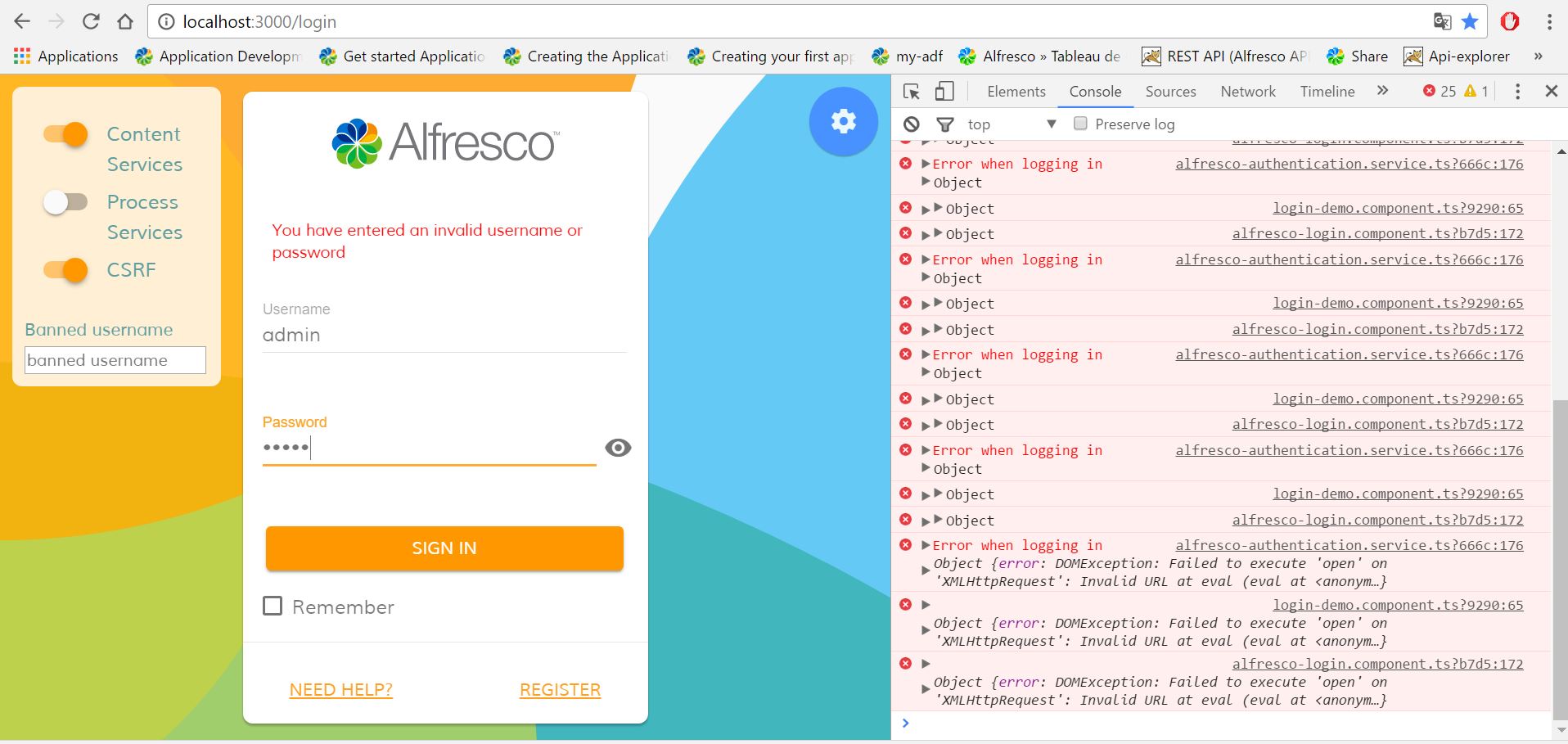The width and height of the screenshot is (1568, 744).
Task: Open the console filter funnel icon
Action: point(945,124)
